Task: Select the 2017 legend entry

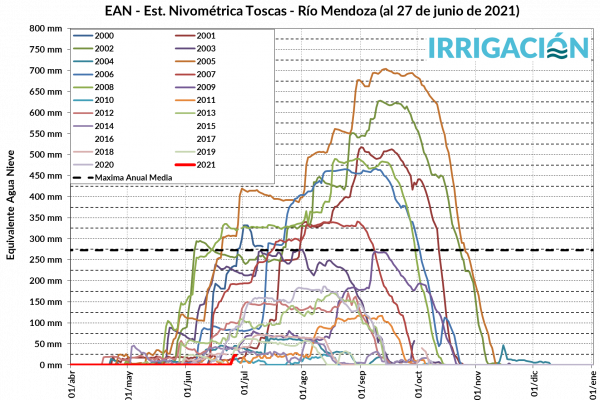Action: (x=206, y=138)
